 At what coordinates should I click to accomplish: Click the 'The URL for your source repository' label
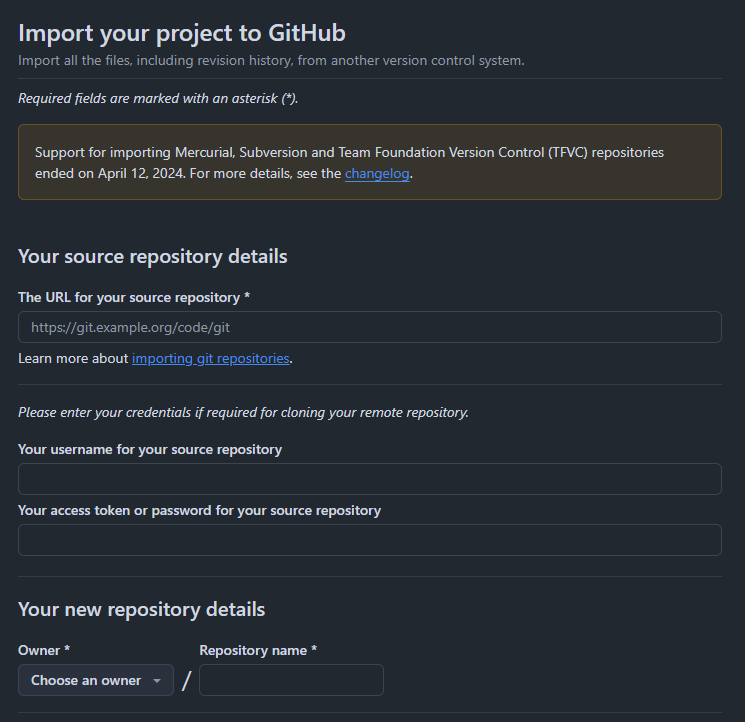click(134, 297)
